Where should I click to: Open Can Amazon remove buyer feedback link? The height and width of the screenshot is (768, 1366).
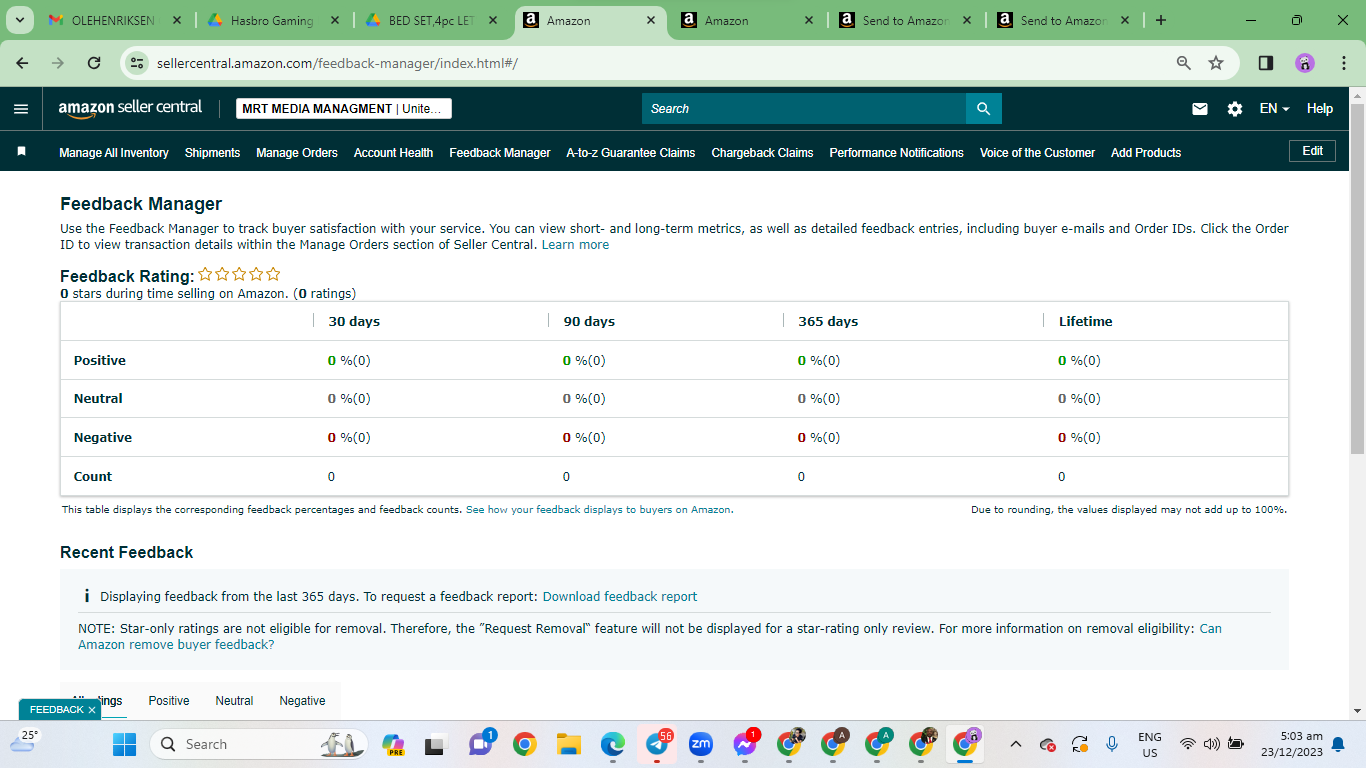[650, 637]
